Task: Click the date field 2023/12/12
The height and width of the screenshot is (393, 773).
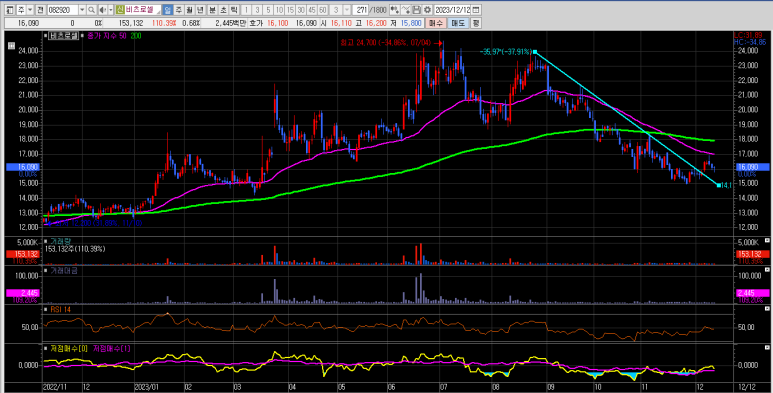Action: coord(452,10)
